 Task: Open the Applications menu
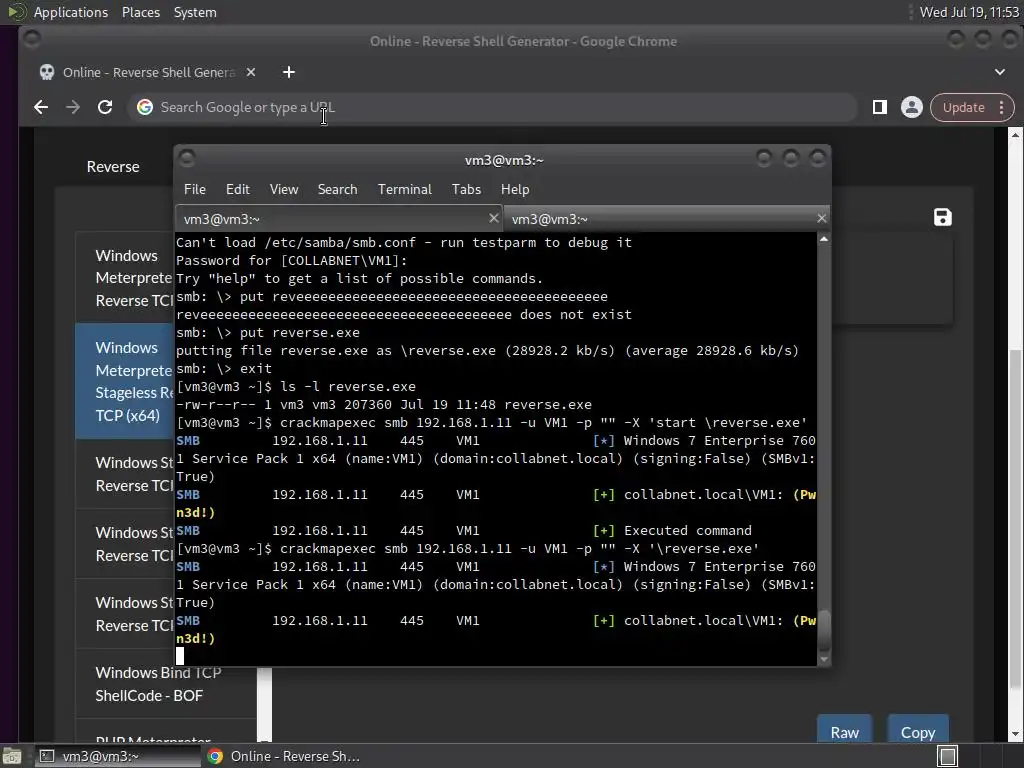coord(71,12)
